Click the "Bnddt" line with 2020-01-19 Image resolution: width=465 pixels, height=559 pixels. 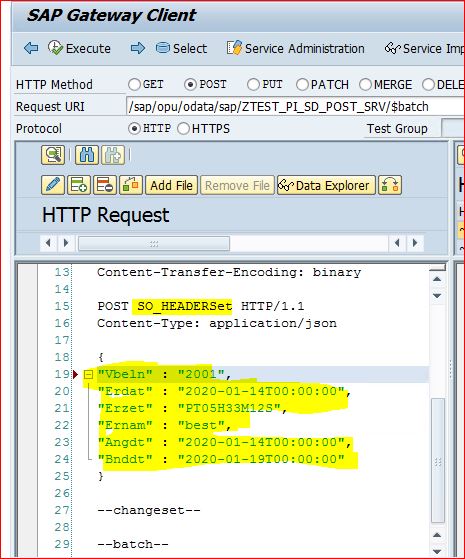tap(221, 460)
